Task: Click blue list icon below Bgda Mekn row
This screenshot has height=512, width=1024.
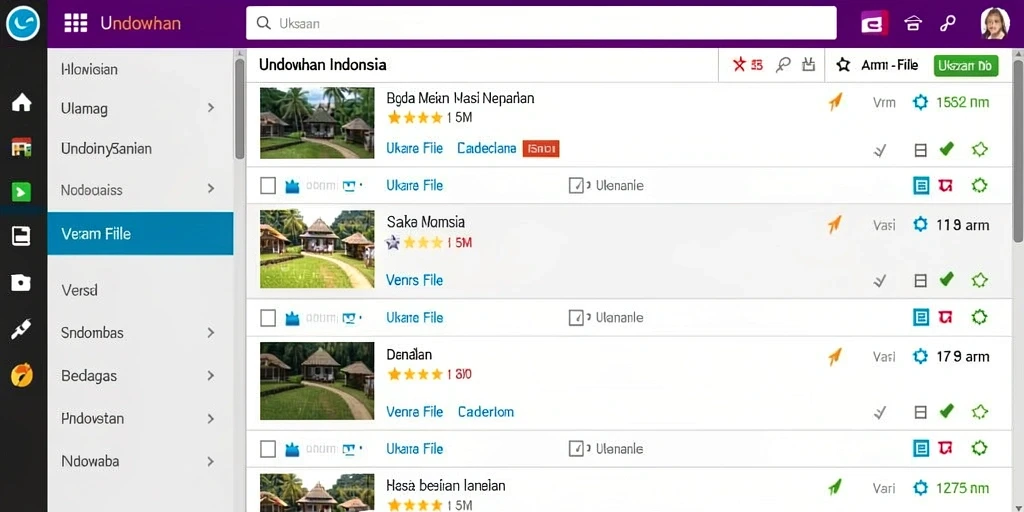Action: [x=921, y=185]
